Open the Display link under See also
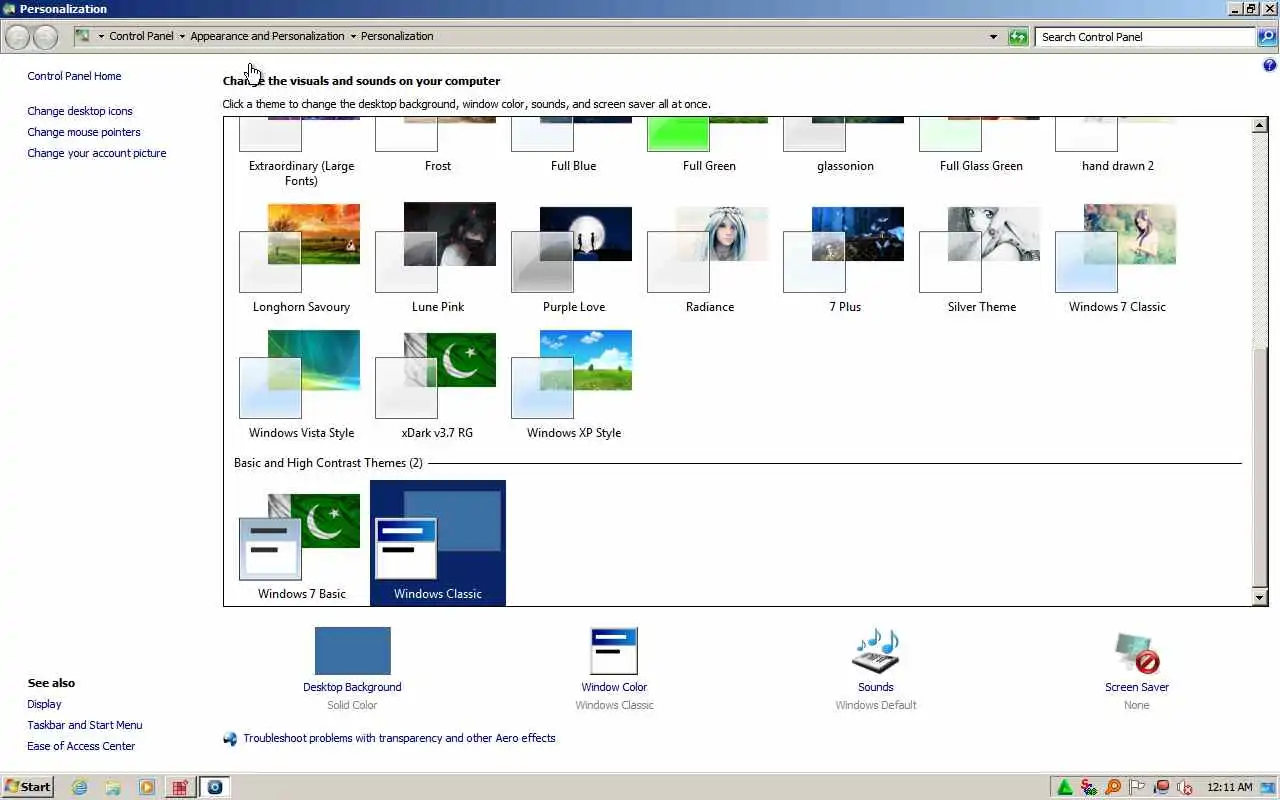 coord(44,704)
